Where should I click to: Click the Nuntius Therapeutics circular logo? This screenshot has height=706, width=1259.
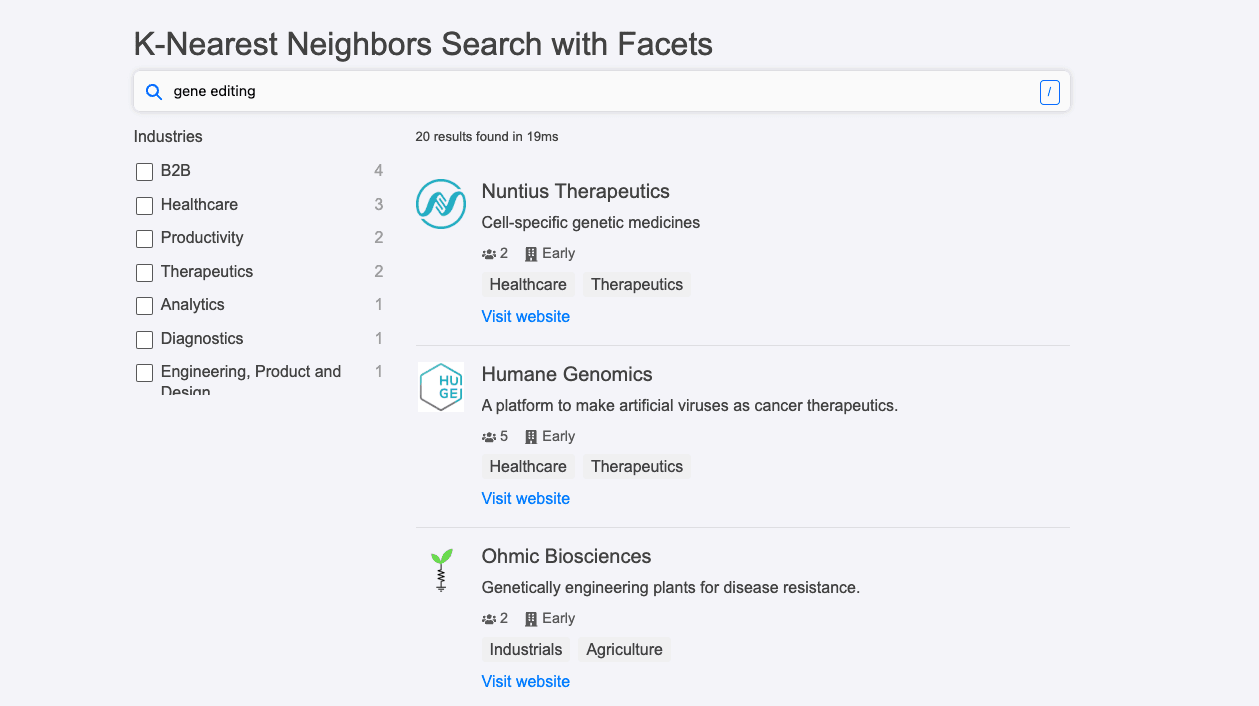[440, 204]
